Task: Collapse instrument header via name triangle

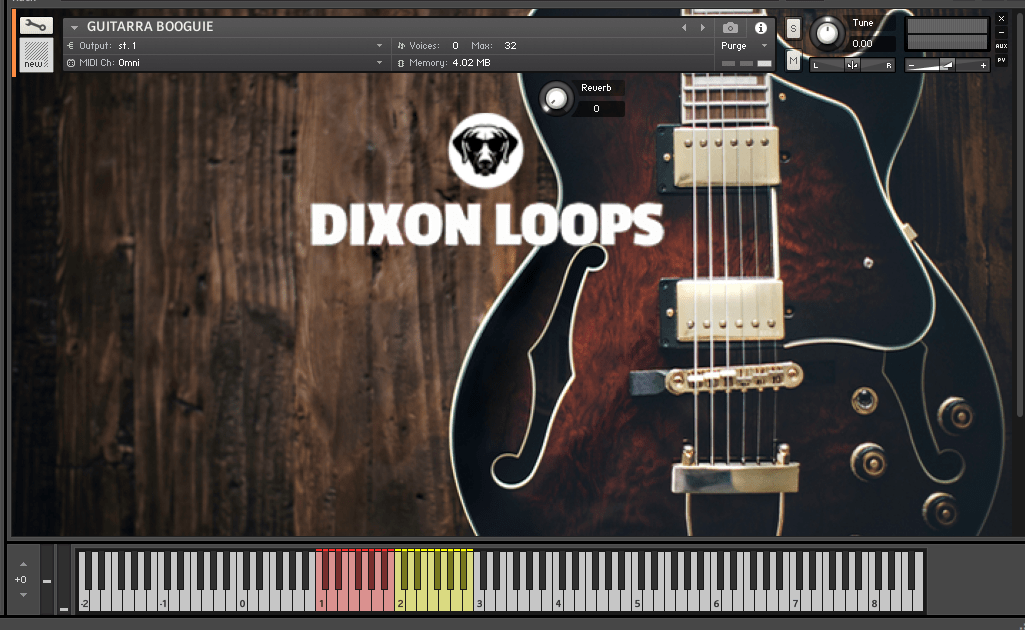Action: click(74, 28)
